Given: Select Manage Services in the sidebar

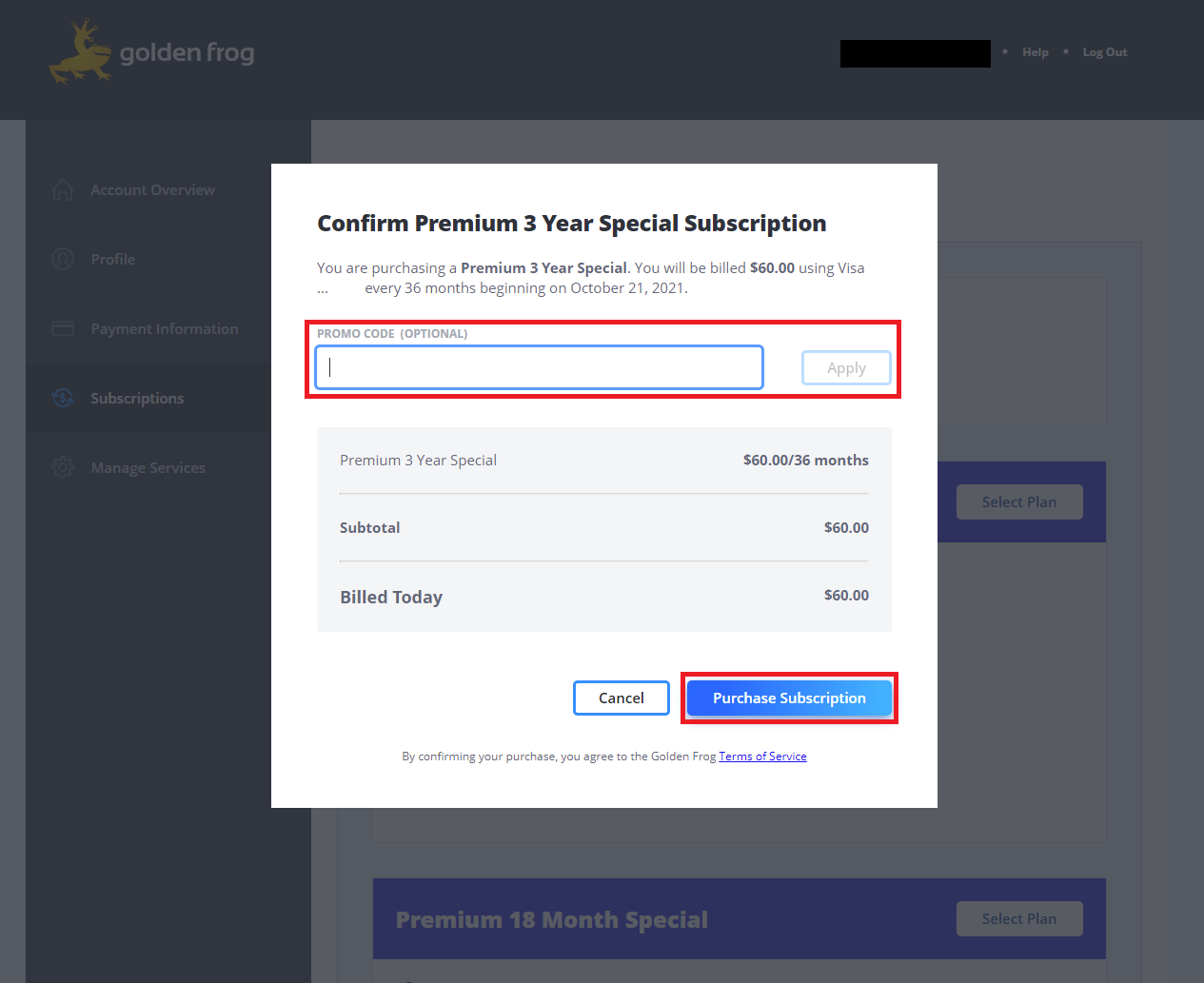Looking at the screenshot, I should (x=148, y=467).
